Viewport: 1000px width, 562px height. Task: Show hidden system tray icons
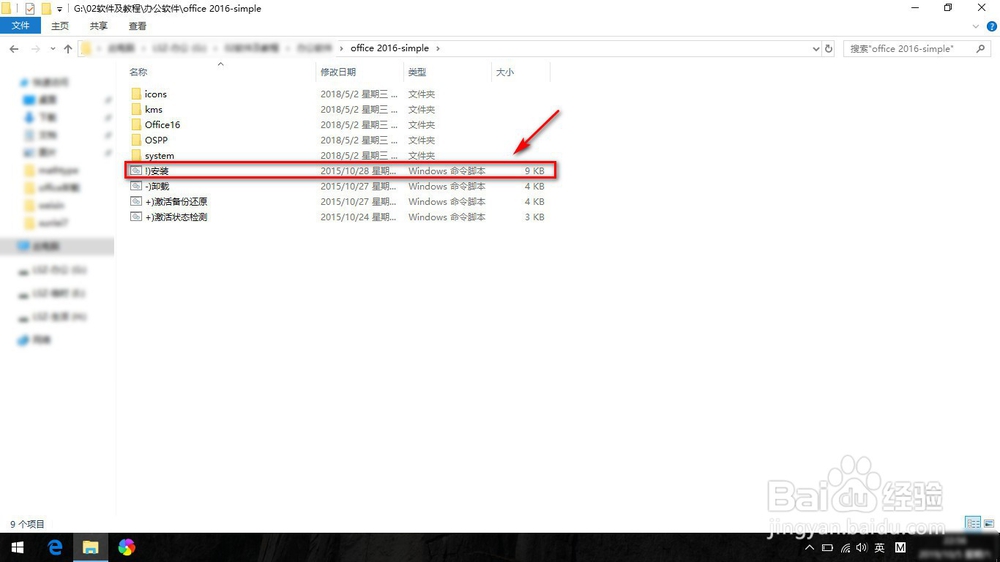(809, 547)
